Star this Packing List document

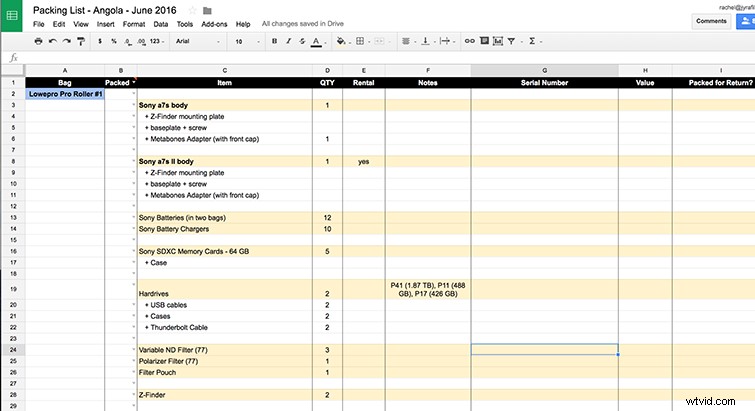click(193, 10)
